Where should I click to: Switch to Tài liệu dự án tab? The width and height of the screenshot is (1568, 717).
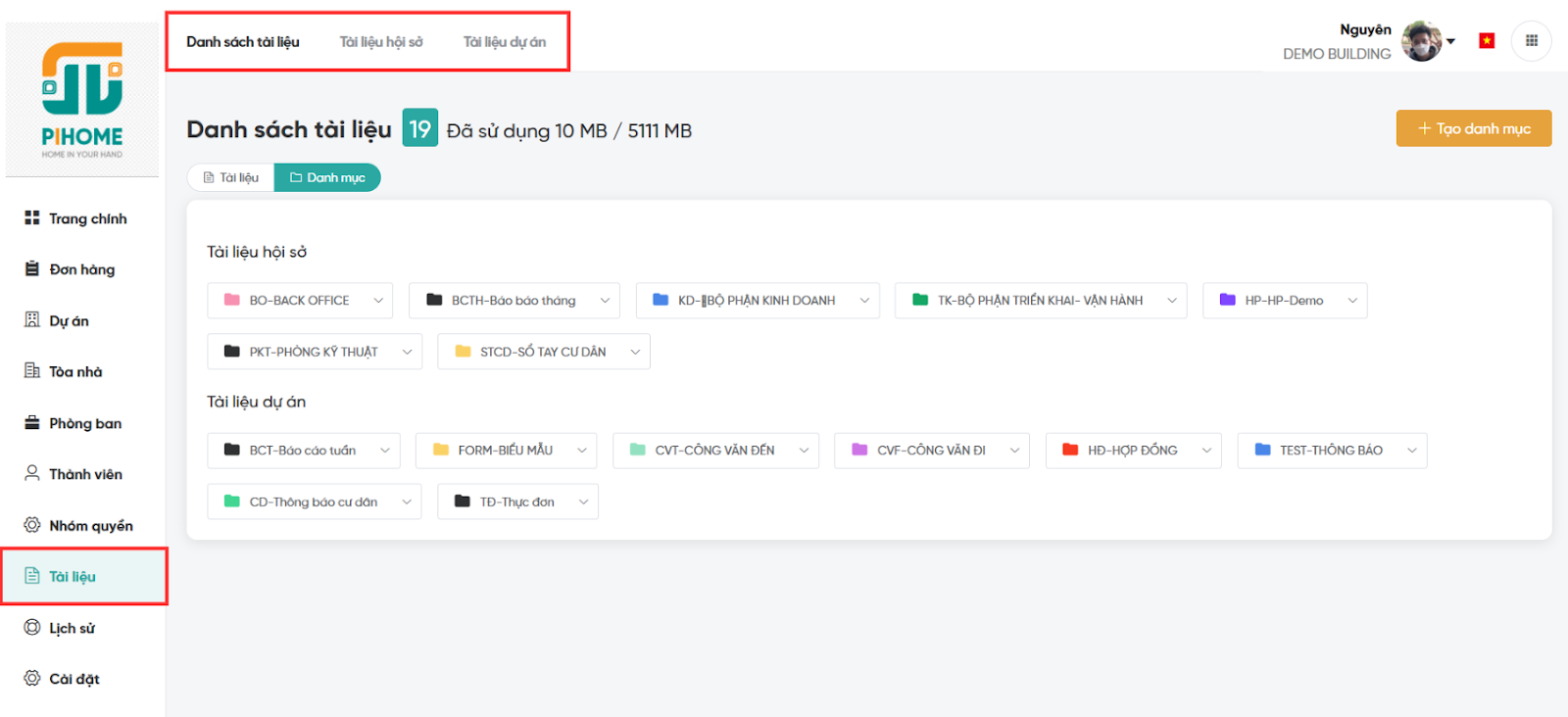[x=505, y=42]
